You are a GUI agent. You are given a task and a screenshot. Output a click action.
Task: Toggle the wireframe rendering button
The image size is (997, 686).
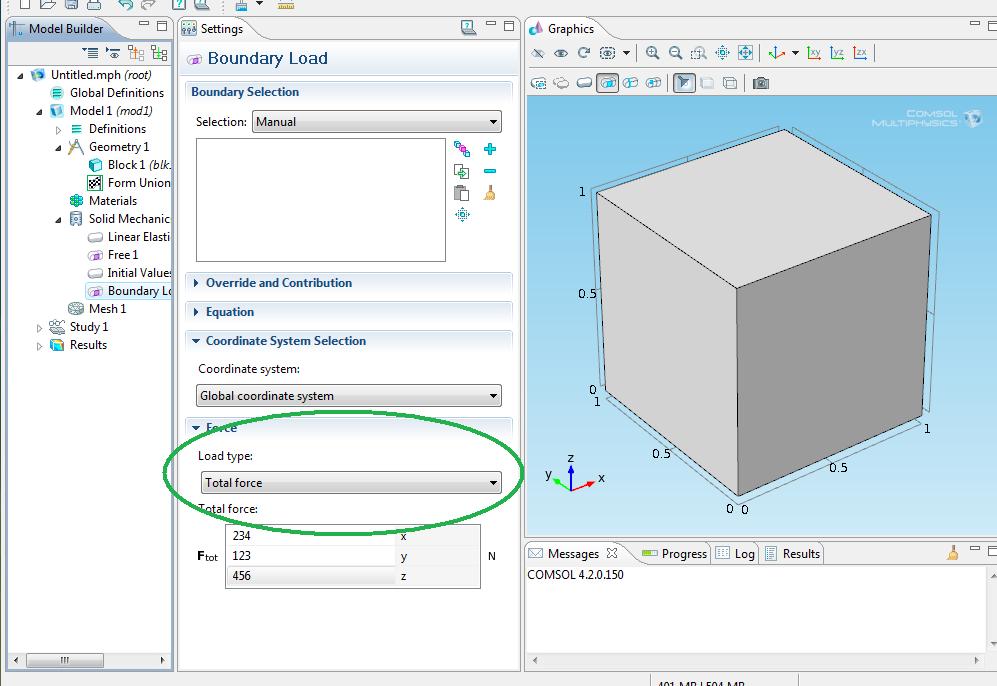click(x=730, y=83)
